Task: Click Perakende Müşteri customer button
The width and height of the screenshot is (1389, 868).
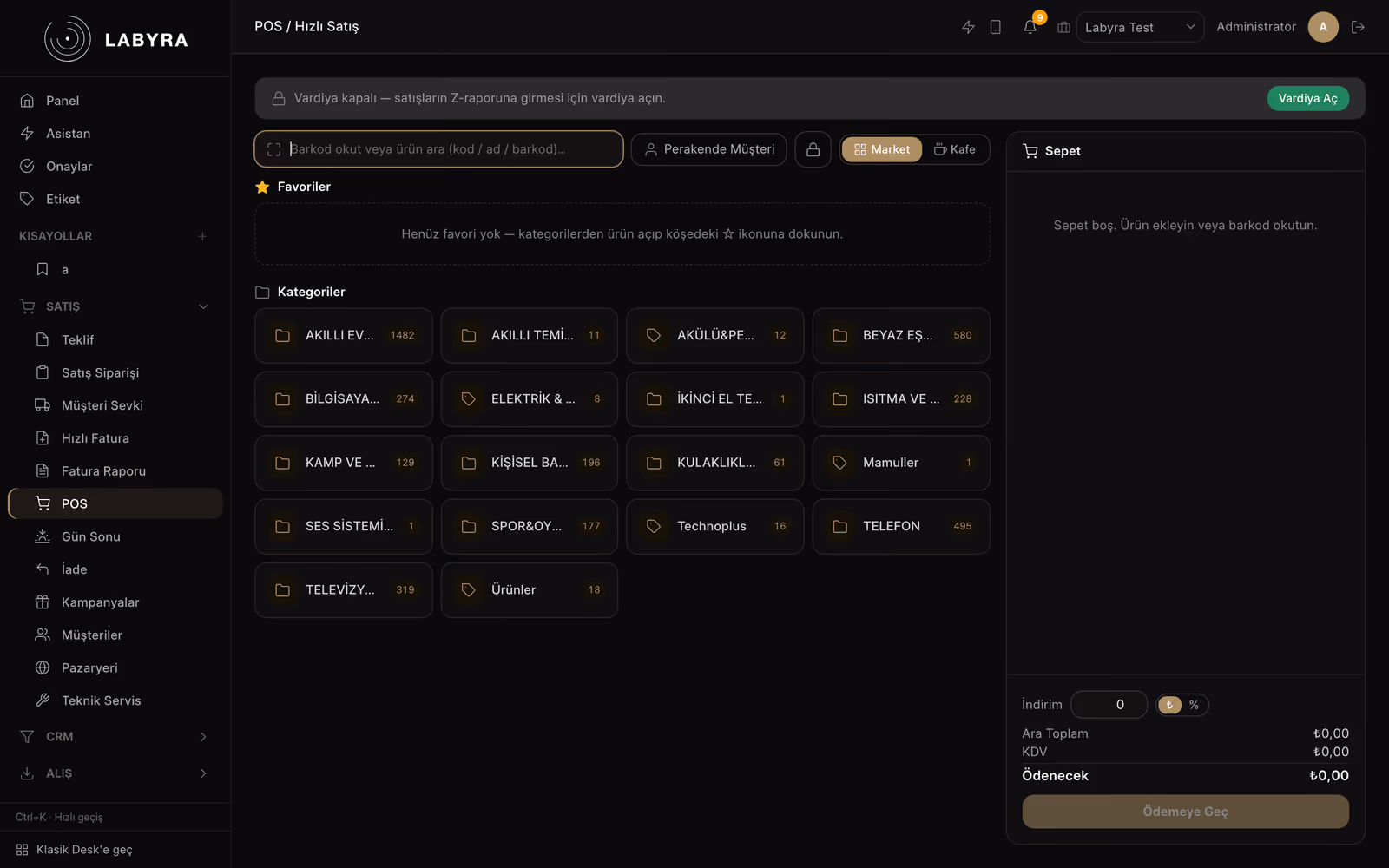Action: [x=709, y=149]
